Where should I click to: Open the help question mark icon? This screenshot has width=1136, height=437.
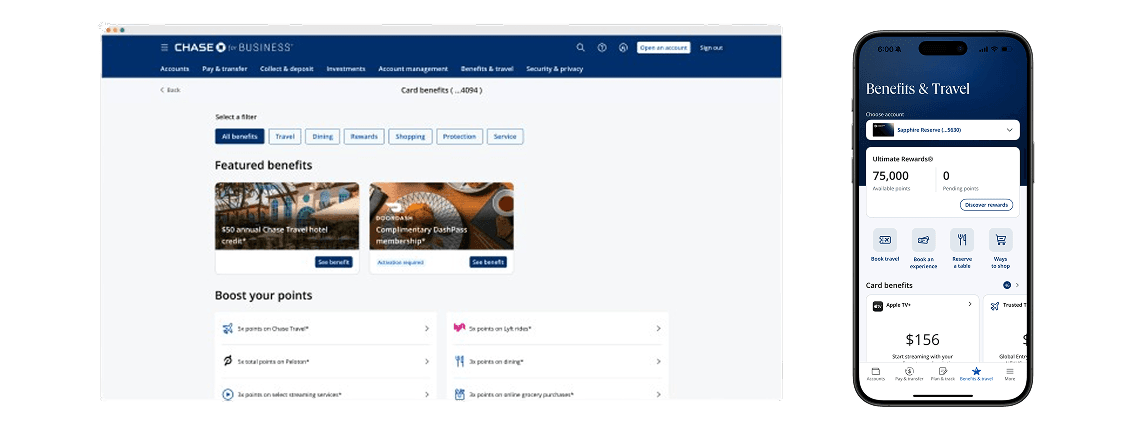601,48
